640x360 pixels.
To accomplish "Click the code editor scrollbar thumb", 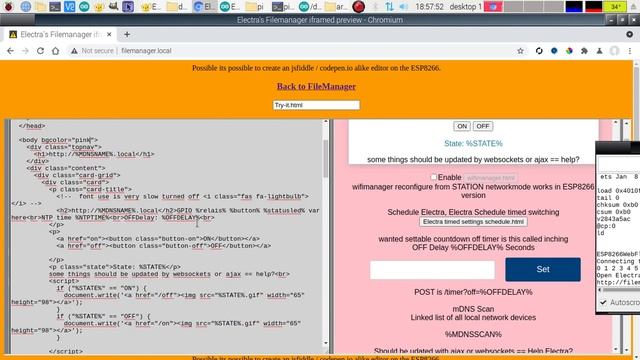I will (x=326, y=158).
